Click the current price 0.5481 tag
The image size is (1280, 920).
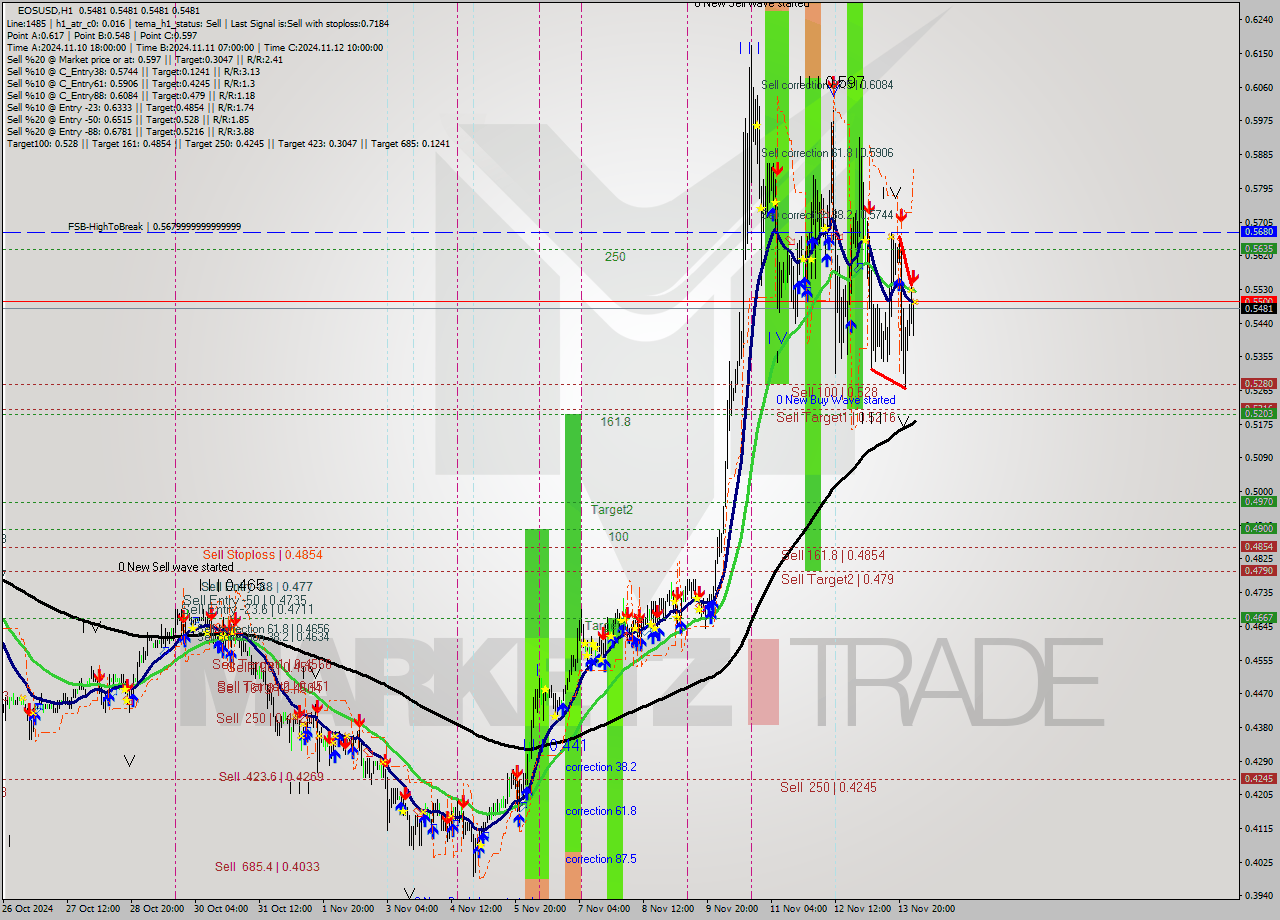point(1257,309)
